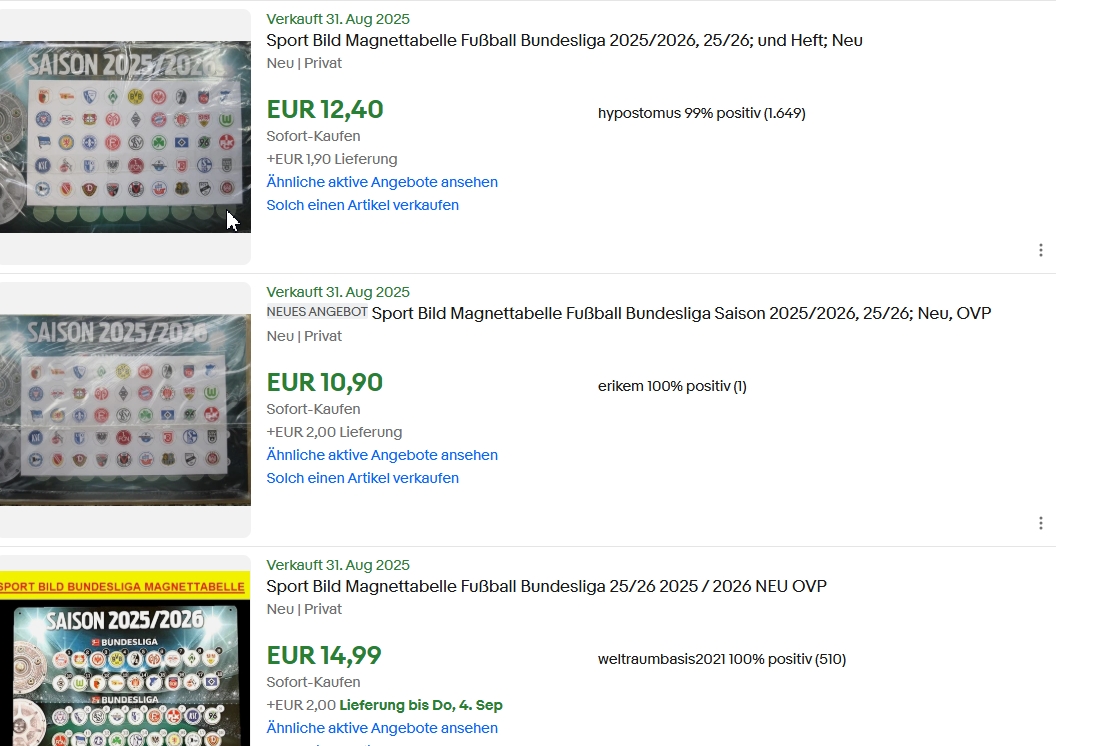Open listing title ending "und Heft; Neu"
Image resolution: width=1095 pixels, height=746 pixels.
(564, 41)
